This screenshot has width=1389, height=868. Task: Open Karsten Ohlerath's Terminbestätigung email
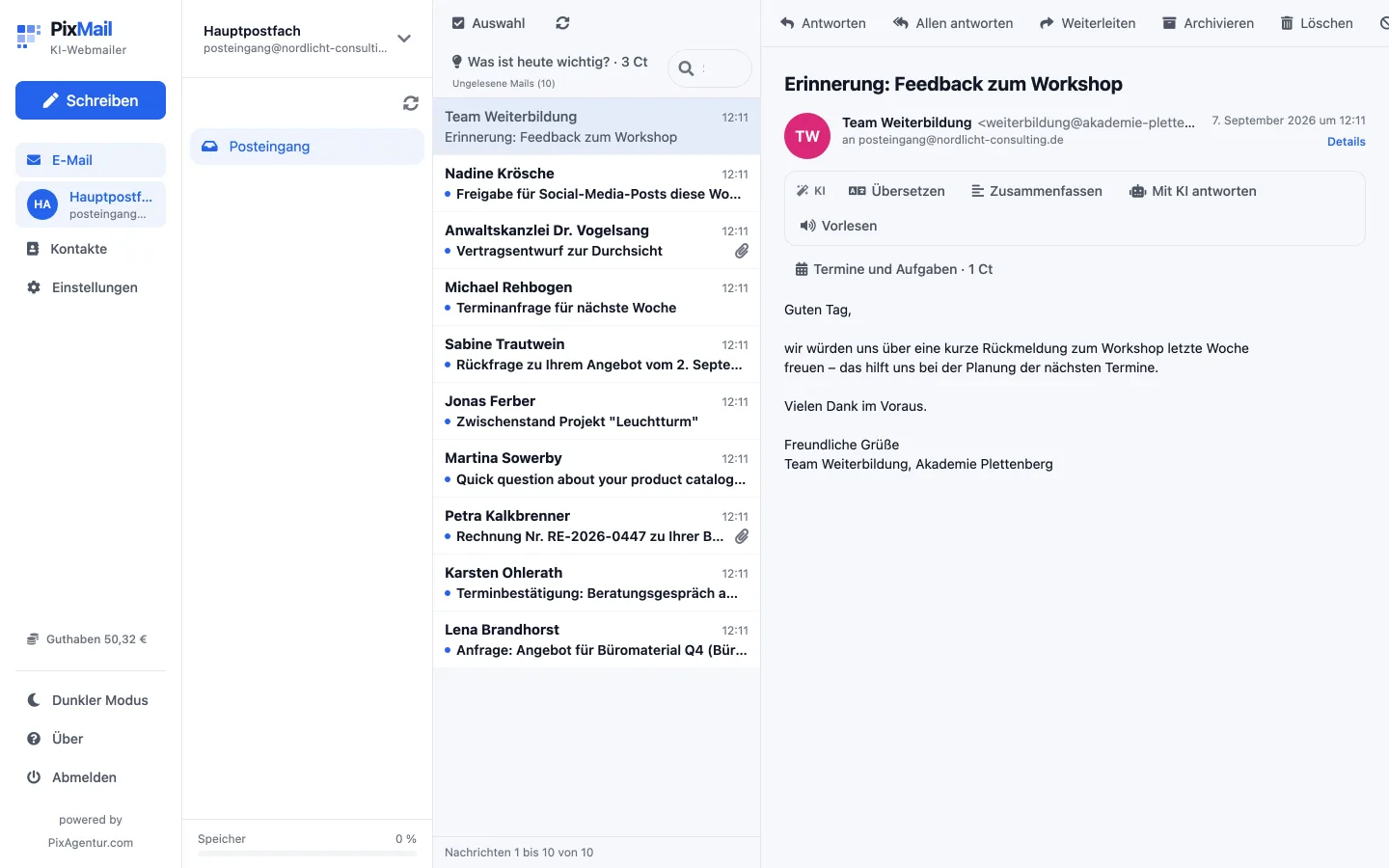coord(596,583)
